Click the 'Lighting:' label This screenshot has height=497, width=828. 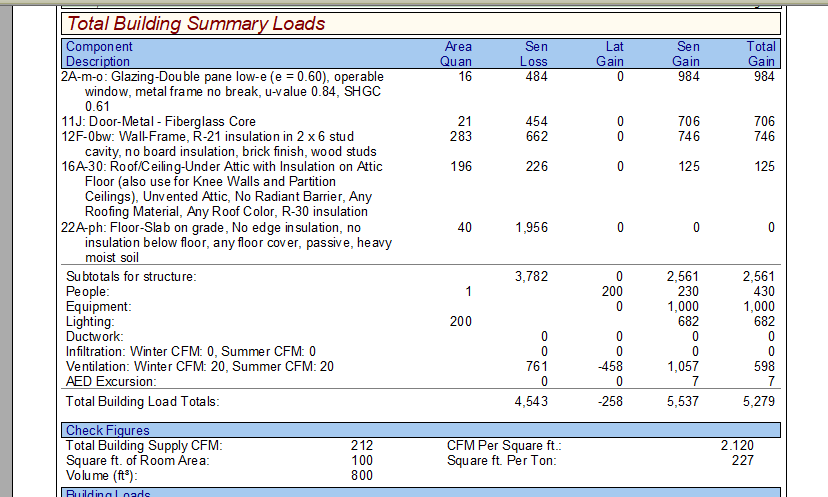pyautogui.click(x=90, y=322)
